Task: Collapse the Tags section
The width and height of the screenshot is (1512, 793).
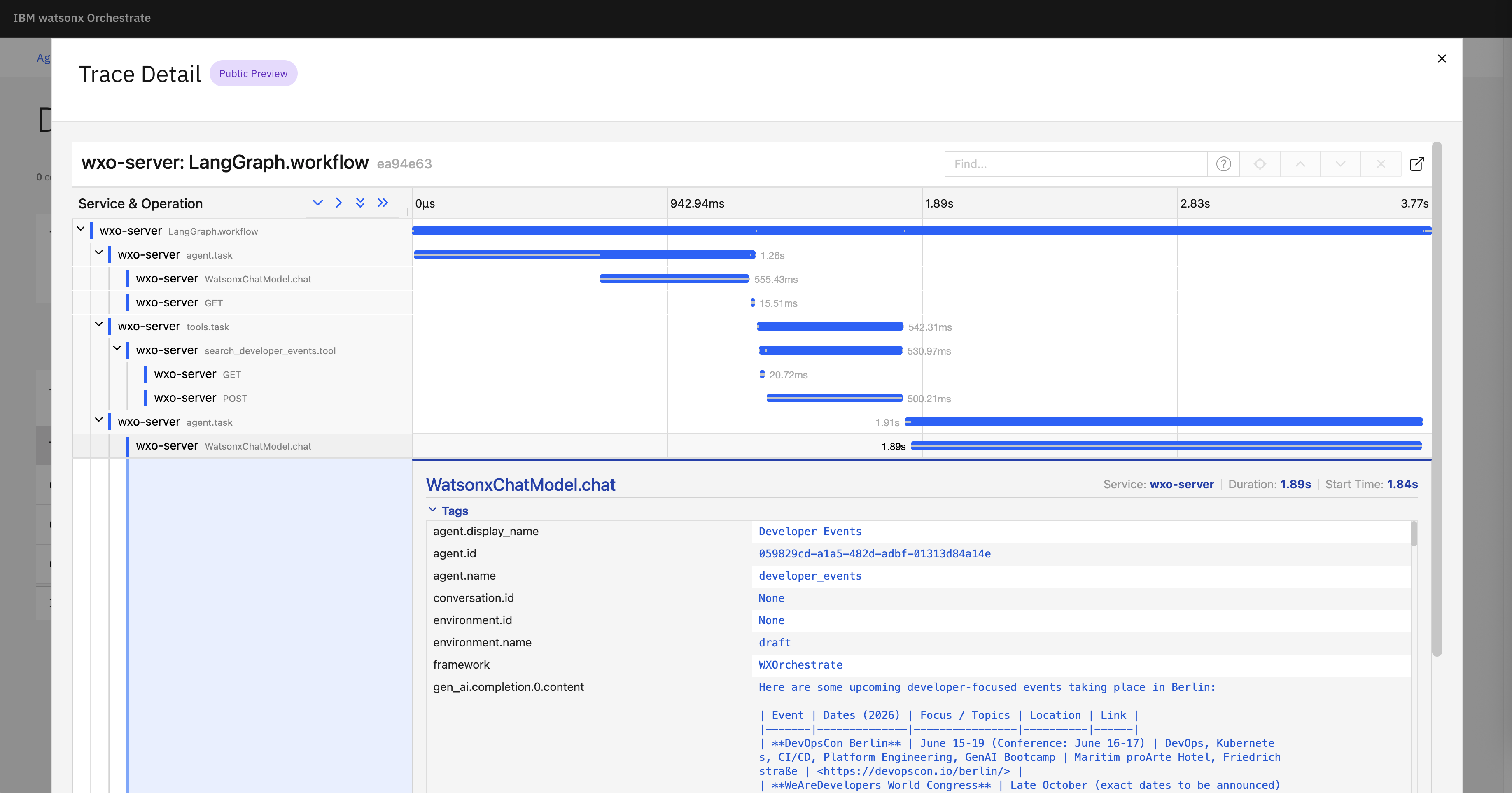Action: pos(433,510)
